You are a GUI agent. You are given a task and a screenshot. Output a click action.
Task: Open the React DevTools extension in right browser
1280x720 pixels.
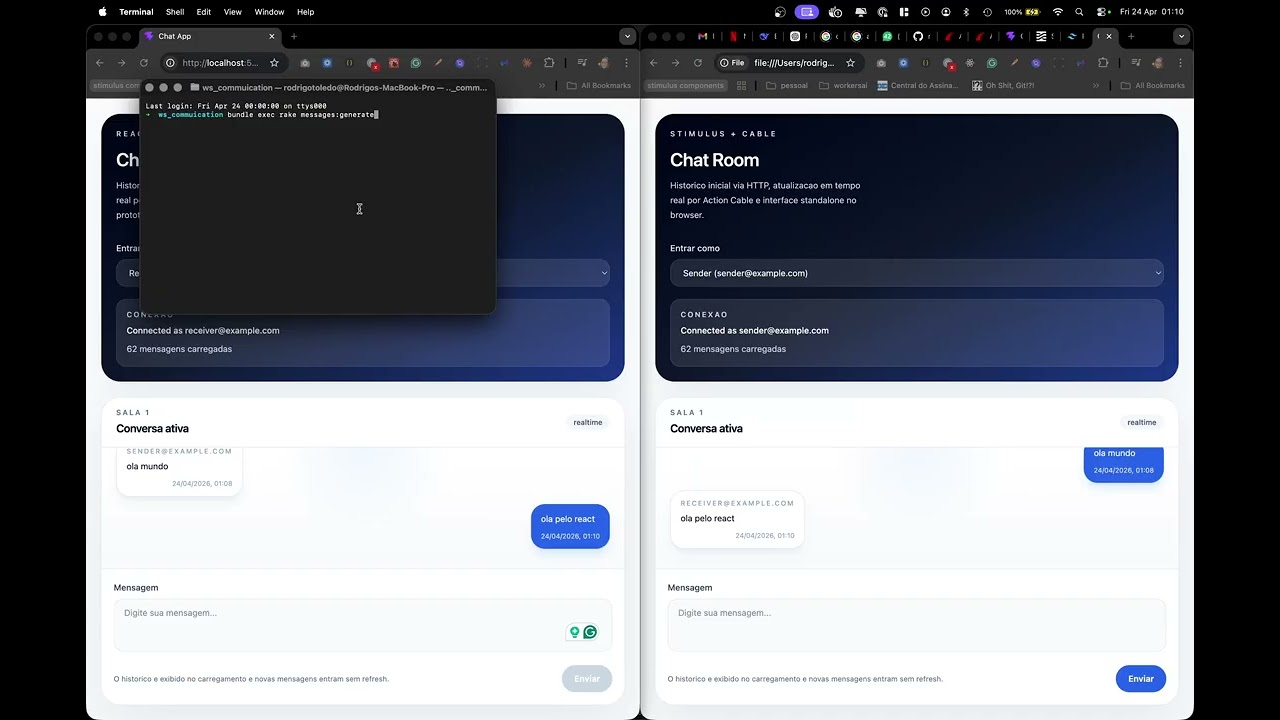(x=970, y=63)
